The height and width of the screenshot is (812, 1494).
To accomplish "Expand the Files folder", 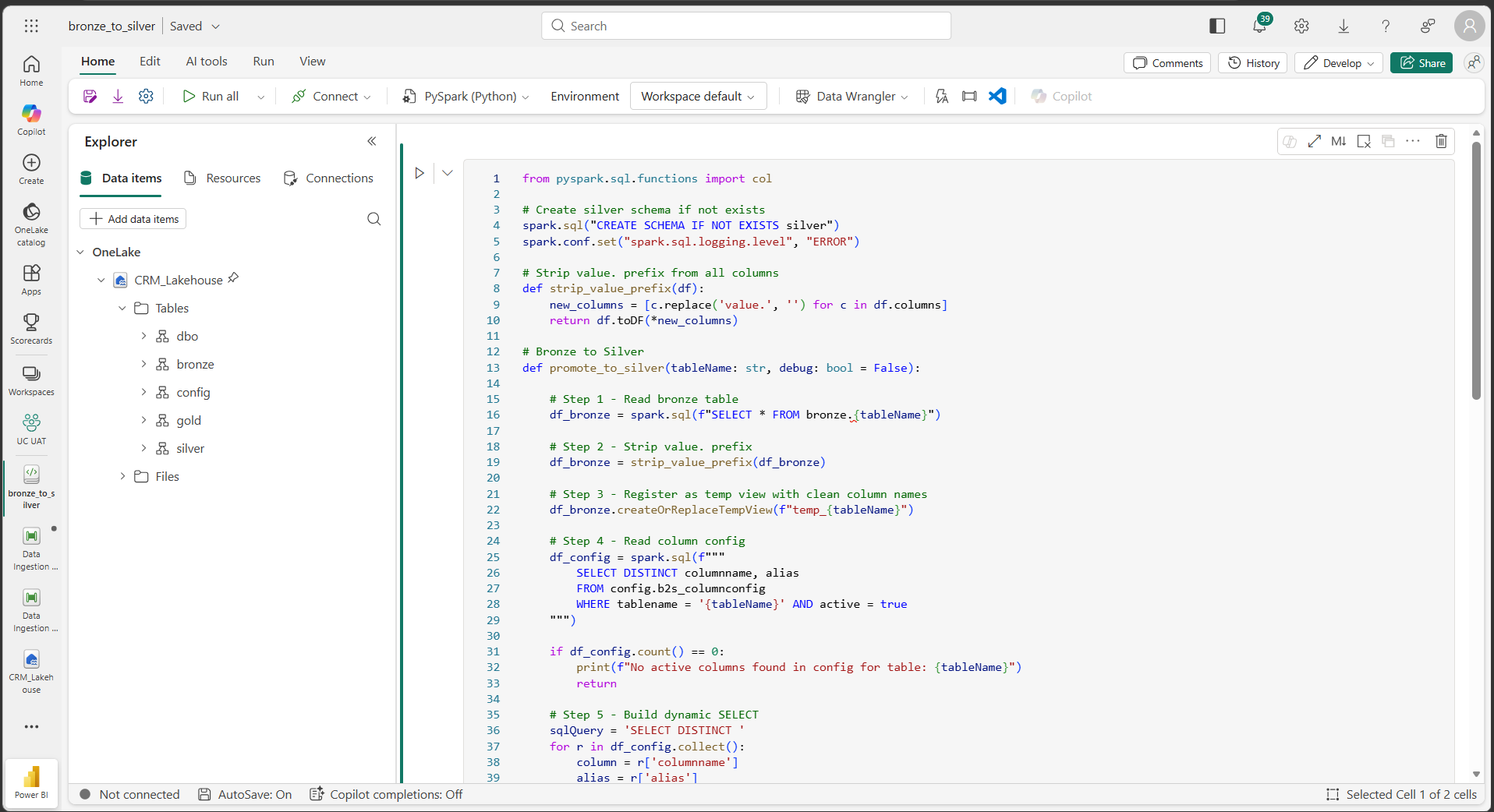I will pos(122,476).
